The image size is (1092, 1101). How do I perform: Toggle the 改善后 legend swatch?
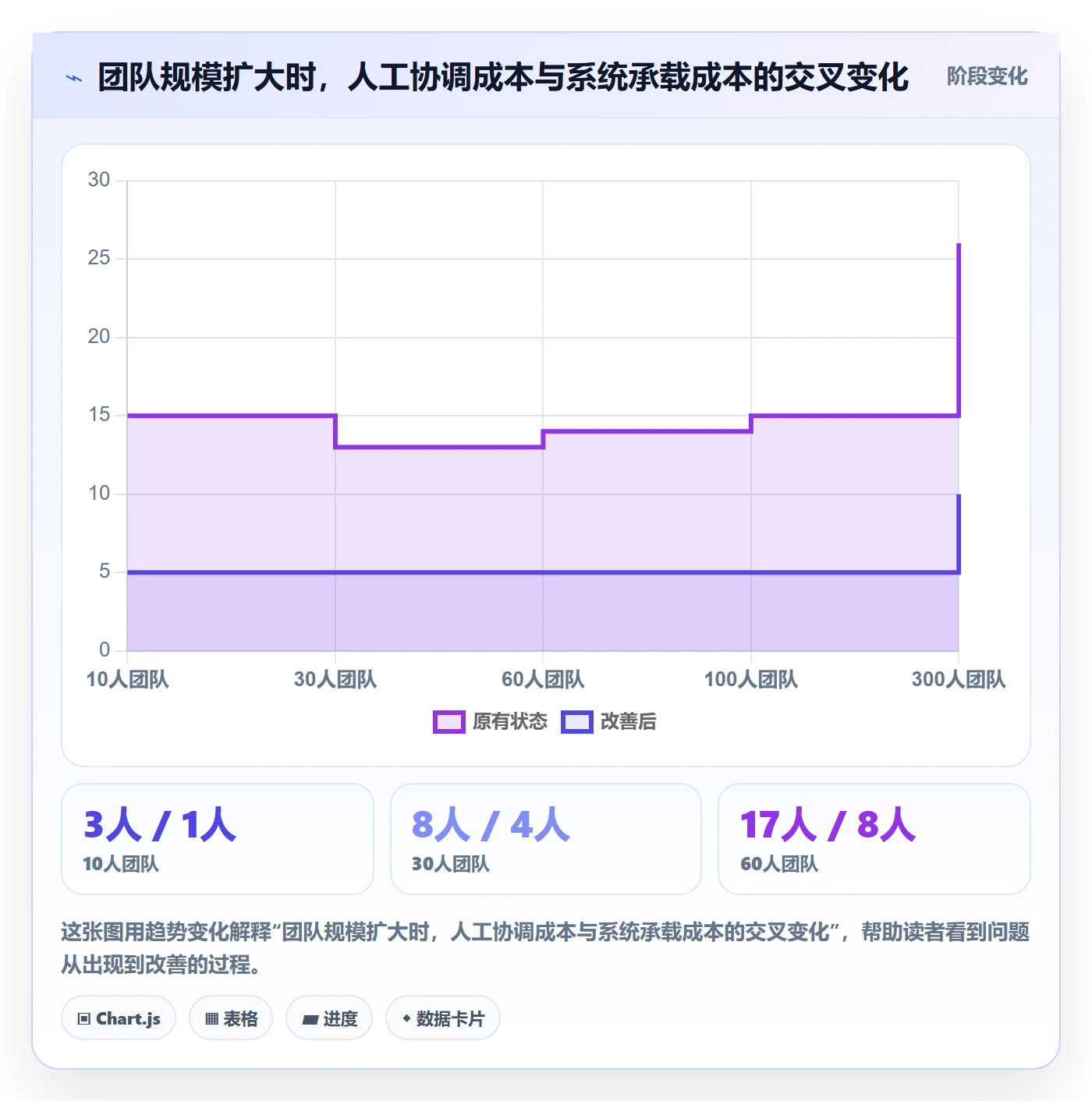(x=577, y=722)
